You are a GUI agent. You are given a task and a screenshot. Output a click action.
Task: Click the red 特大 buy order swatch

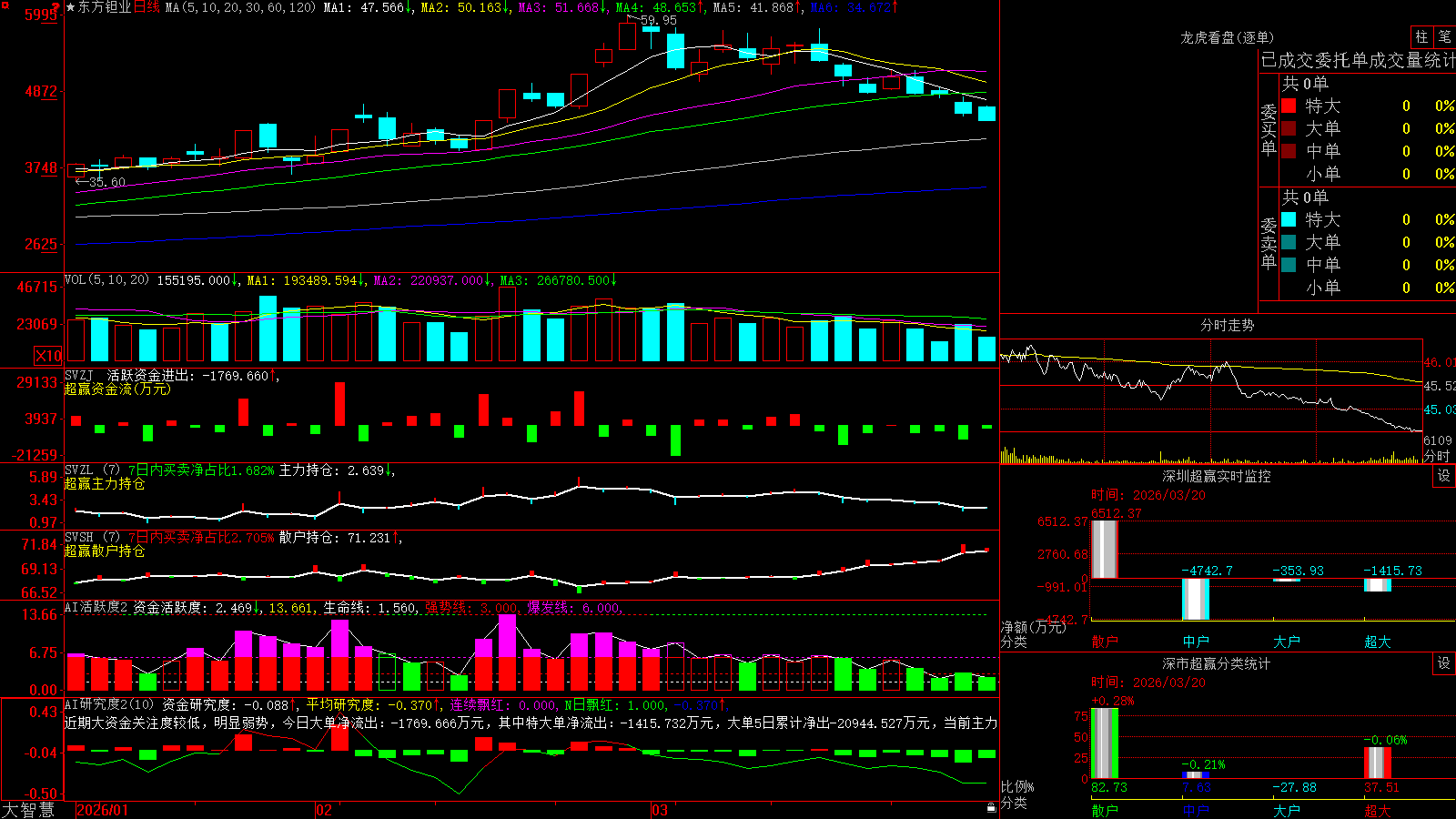click(1289, 106)
